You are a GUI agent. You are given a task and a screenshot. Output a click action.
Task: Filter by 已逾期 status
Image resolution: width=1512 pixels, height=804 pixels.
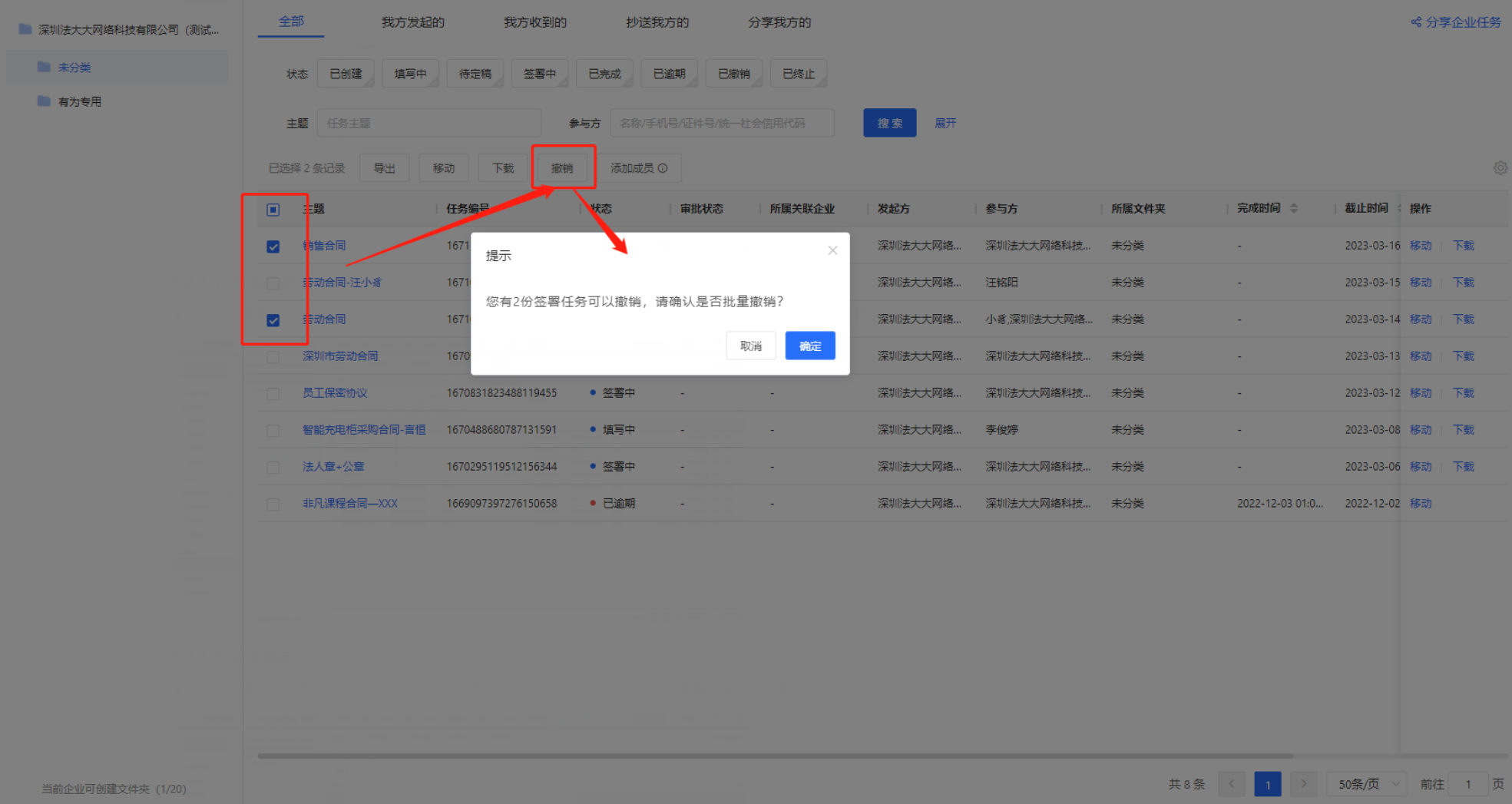(669, 74)
